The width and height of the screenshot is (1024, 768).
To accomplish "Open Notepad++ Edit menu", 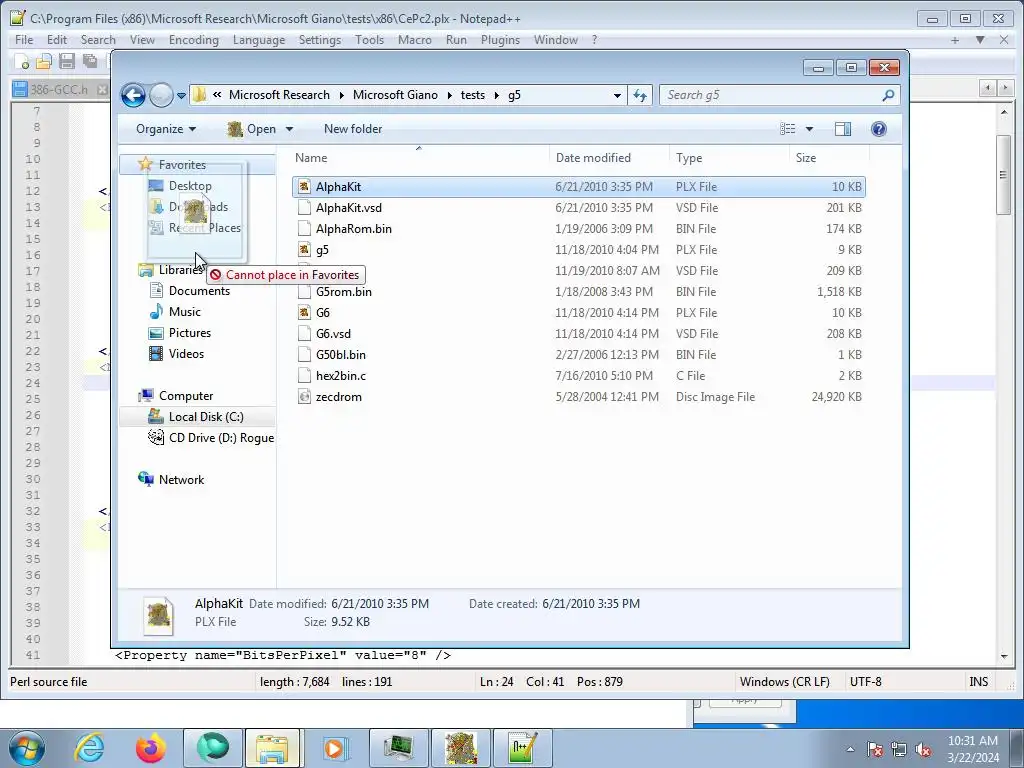I will [x=57, y=40].
